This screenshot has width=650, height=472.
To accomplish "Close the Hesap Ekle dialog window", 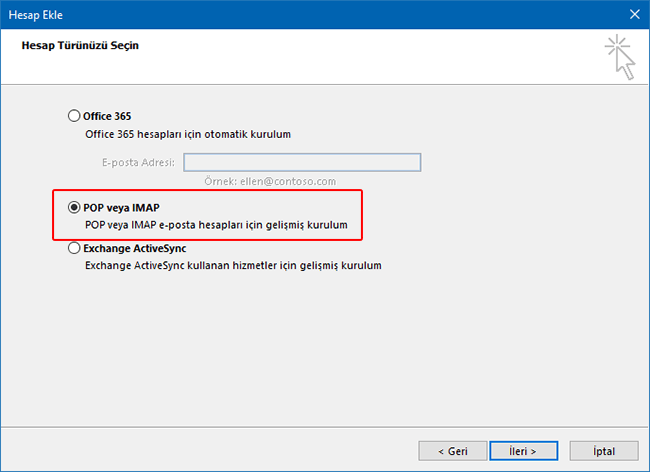I will 634,14.
